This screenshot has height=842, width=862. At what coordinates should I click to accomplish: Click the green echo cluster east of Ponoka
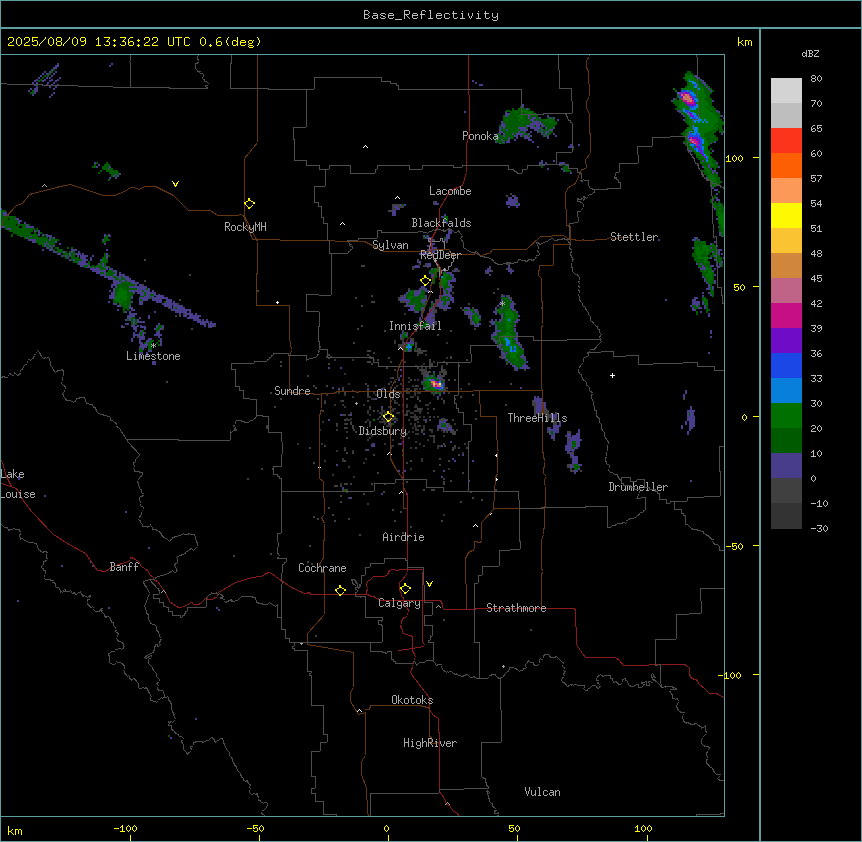[x=525, y=125]
